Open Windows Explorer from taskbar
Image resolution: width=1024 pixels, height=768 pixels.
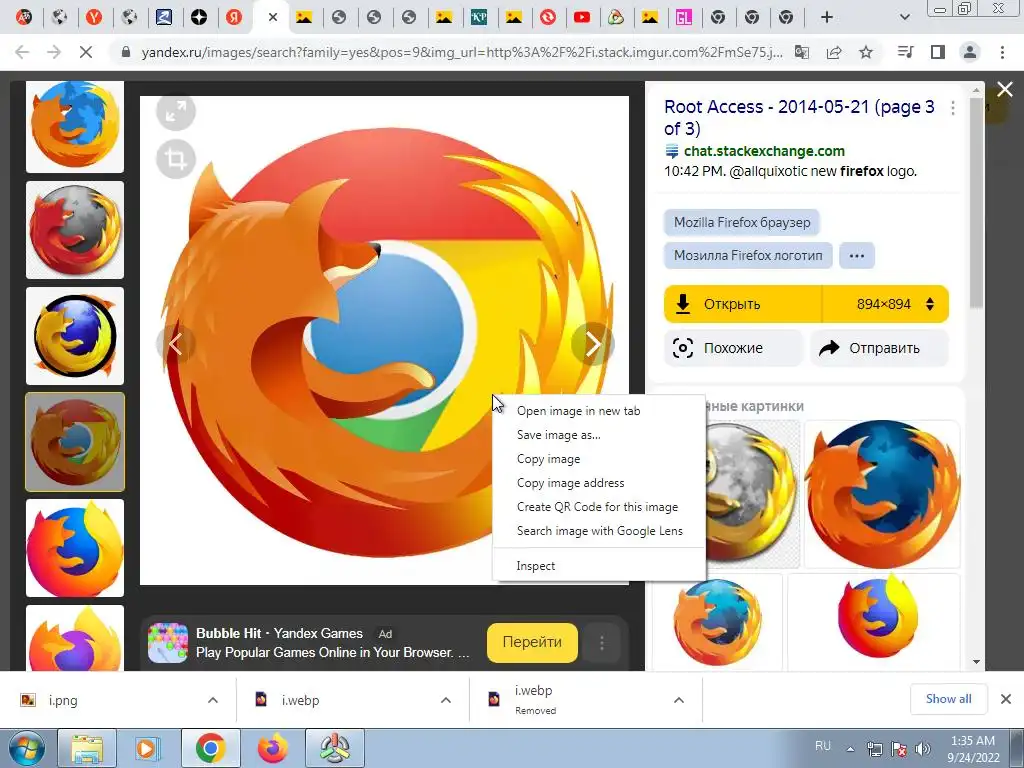[x=87, y=748]
